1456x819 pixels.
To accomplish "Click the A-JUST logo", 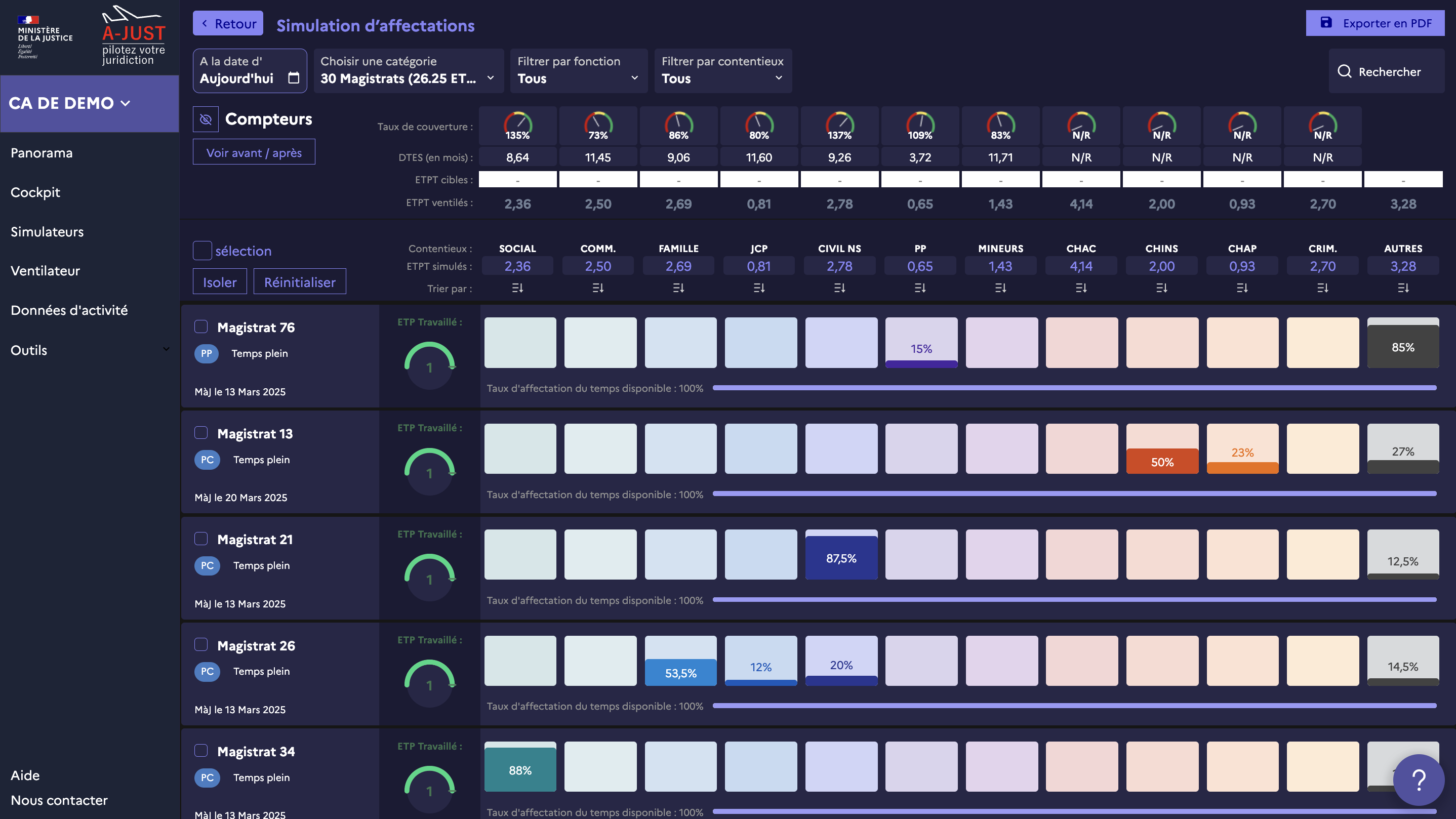I will (x=133, y=35).
